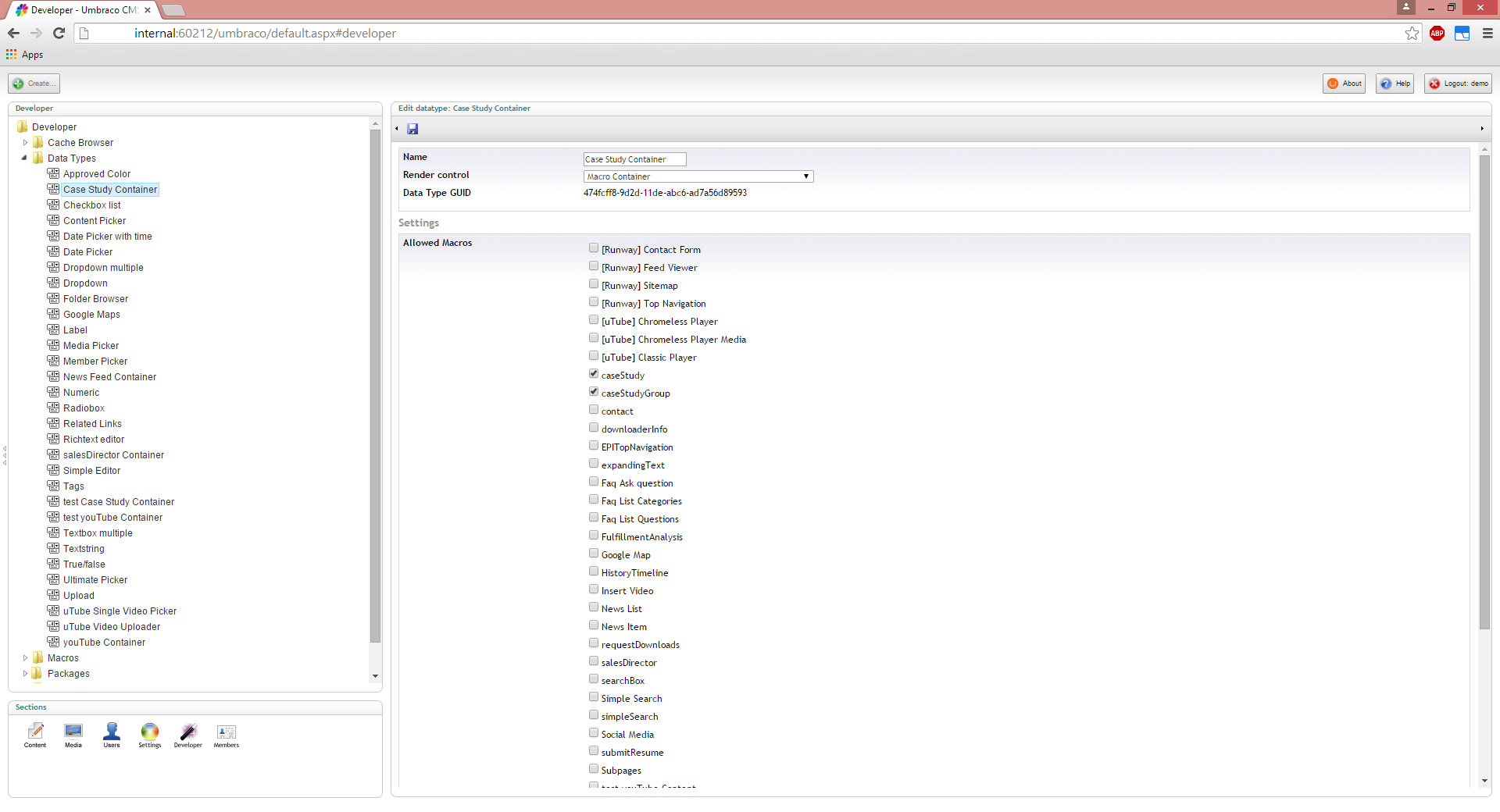Open the Chrome hamburger menu

click(x=1487, y=33)
